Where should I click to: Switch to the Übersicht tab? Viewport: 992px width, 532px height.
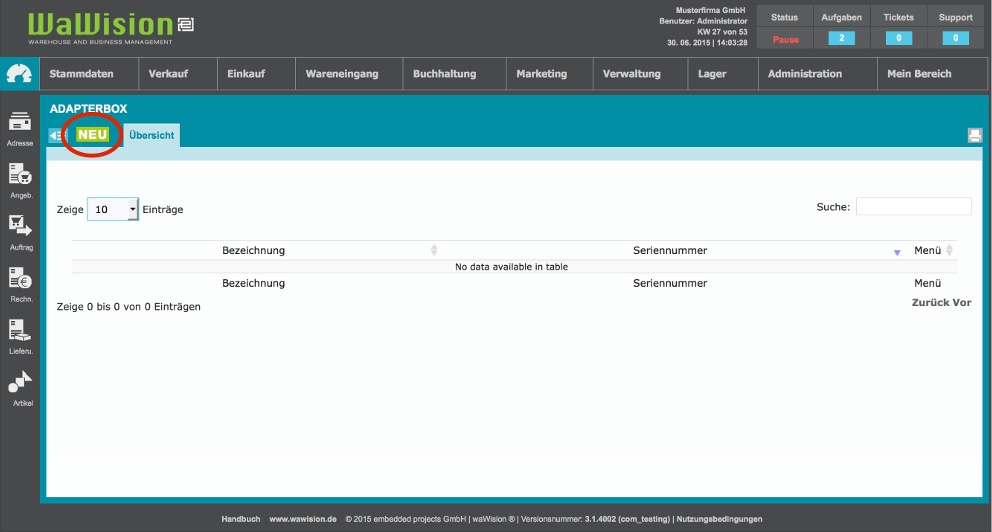click(152, 135)
